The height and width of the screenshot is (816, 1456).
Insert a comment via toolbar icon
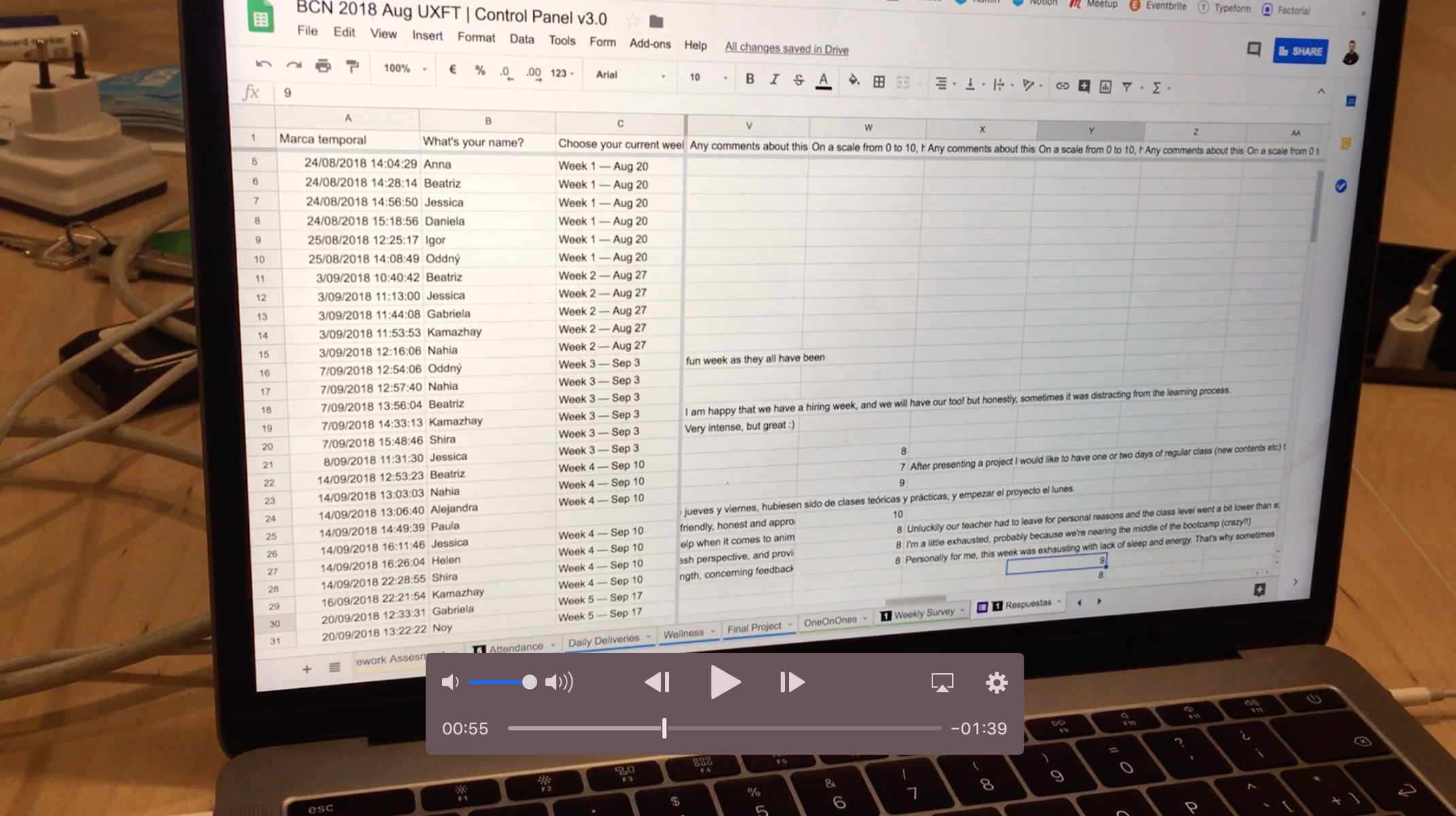(1084, 86)
